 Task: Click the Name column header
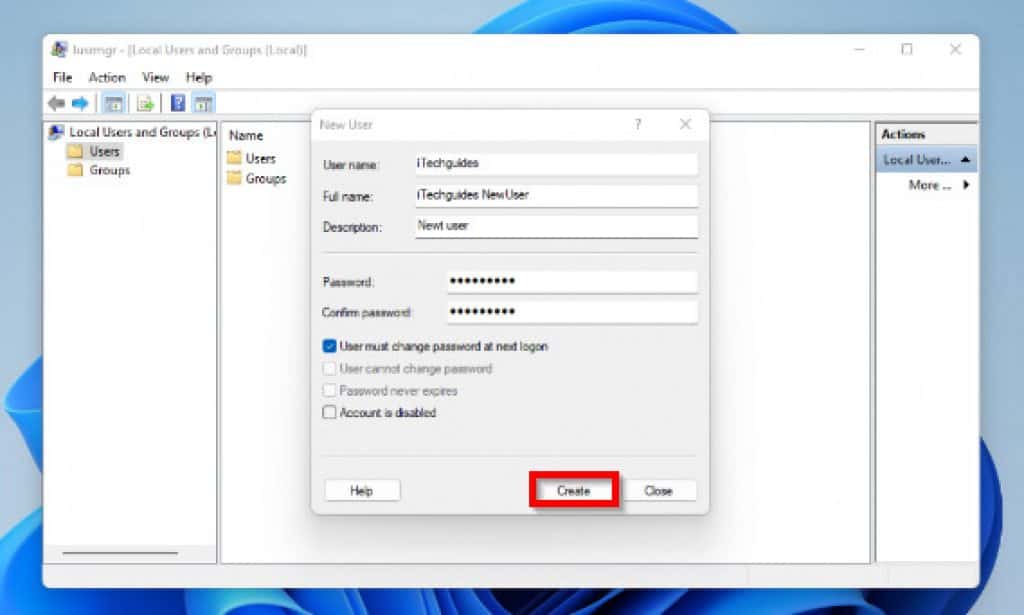(246, 136)
